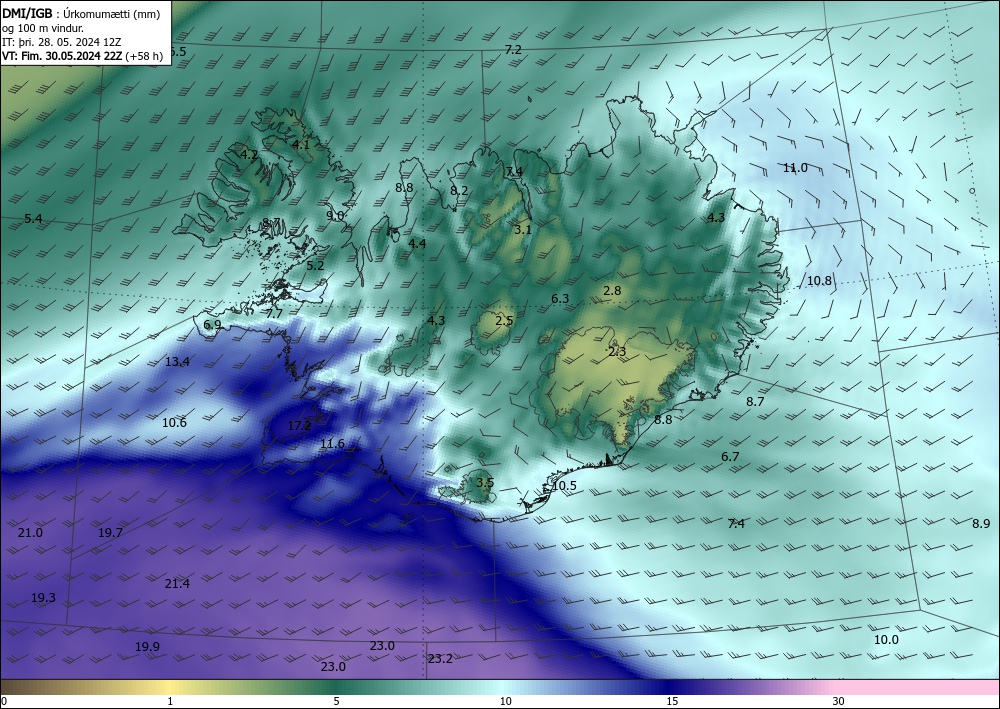Click the color scale tick label 0
The height and width of the screenshot is (709, 1000).
pyautogui.click(x=4, y=701)
